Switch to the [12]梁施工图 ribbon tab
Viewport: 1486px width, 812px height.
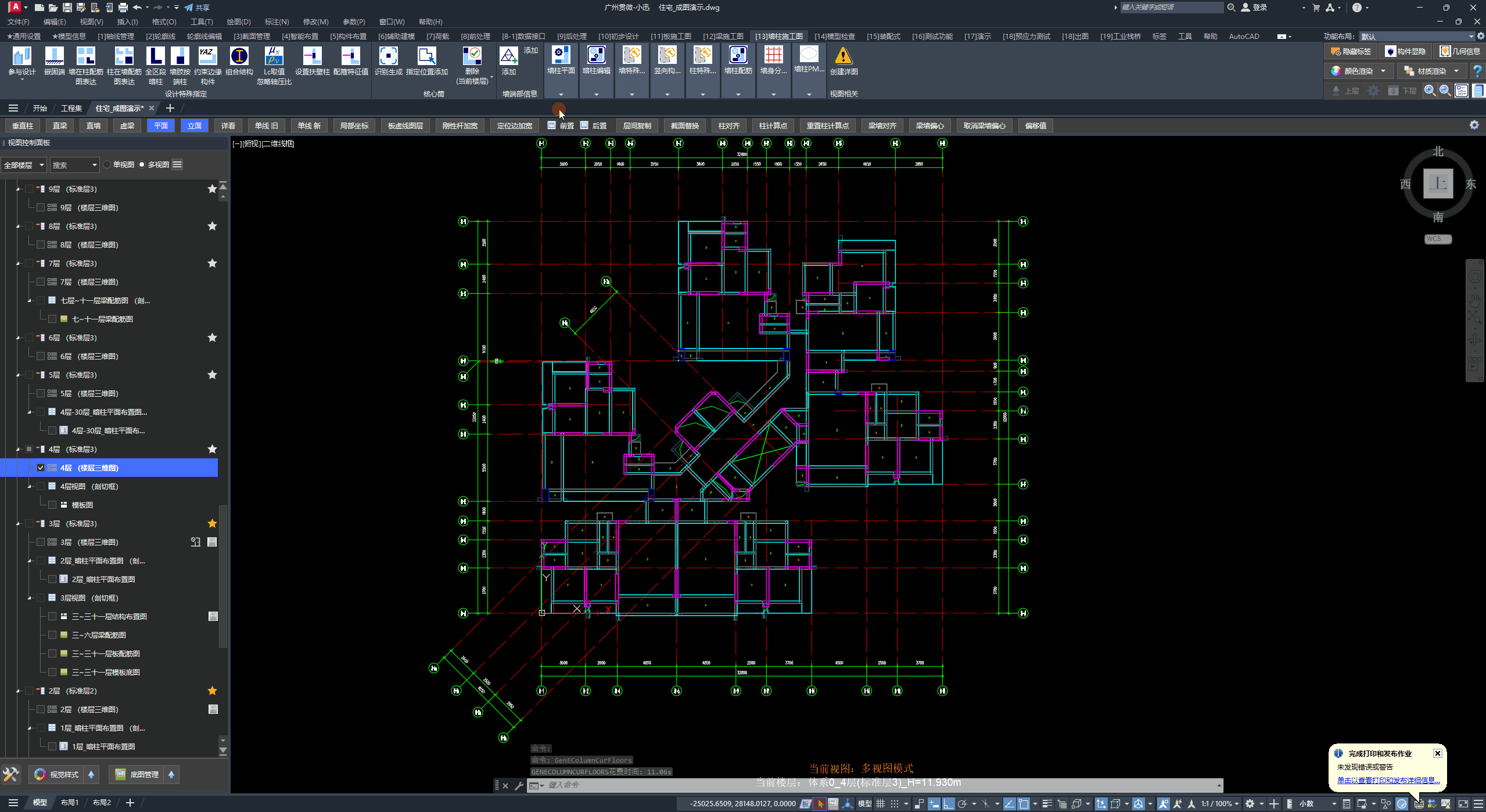pyautogui.click(x=723, y=36)
